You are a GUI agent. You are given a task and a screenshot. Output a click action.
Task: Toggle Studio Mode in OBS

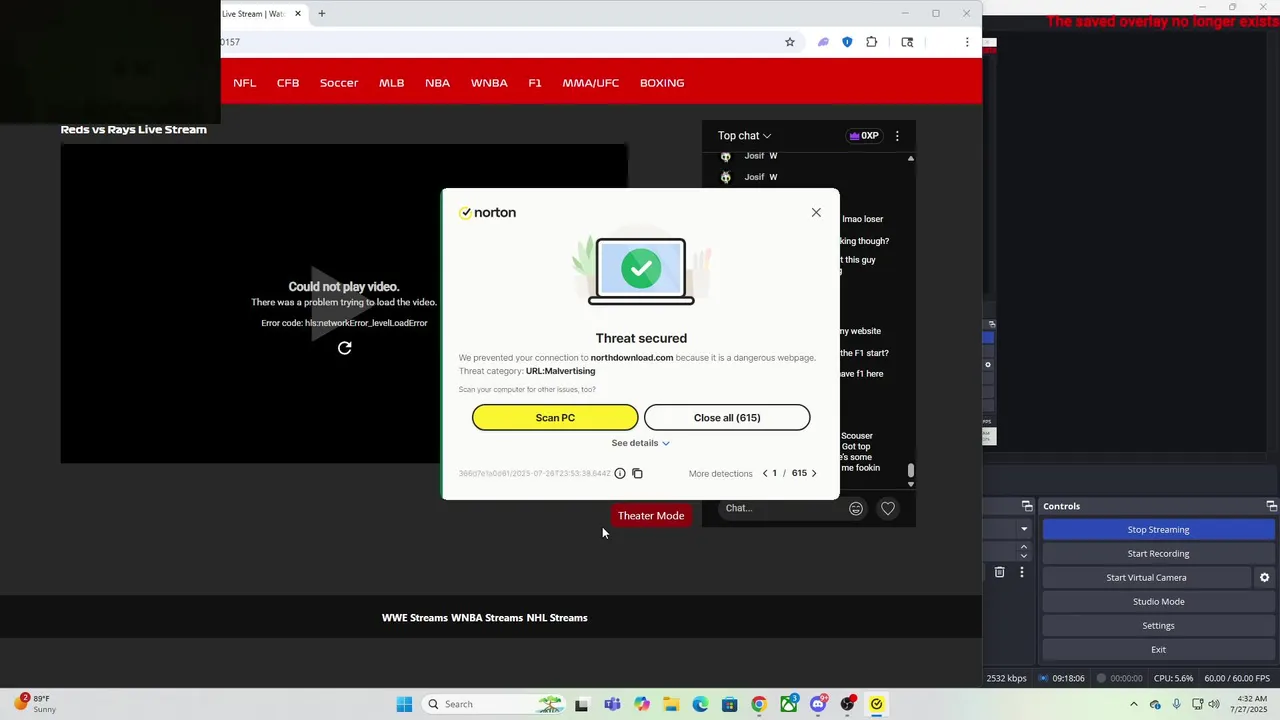pos(1159,602)
